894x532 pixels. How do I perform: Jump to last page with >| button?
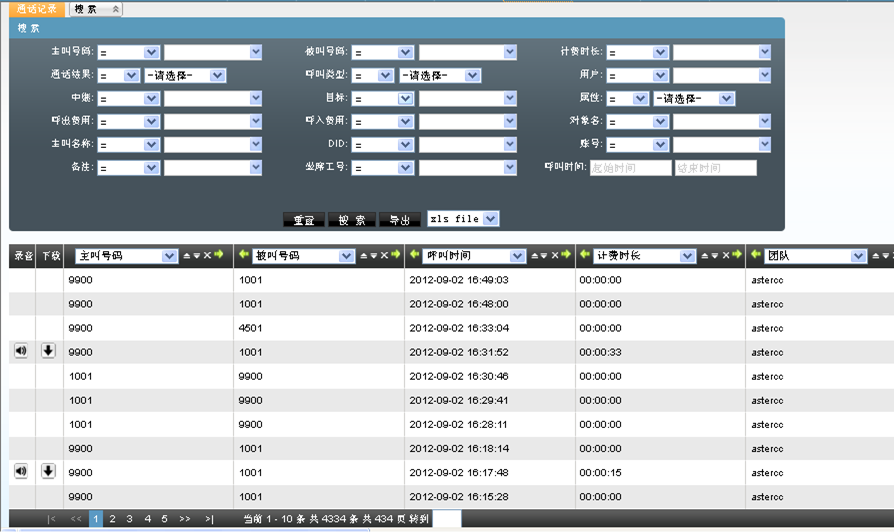point(208,519)
